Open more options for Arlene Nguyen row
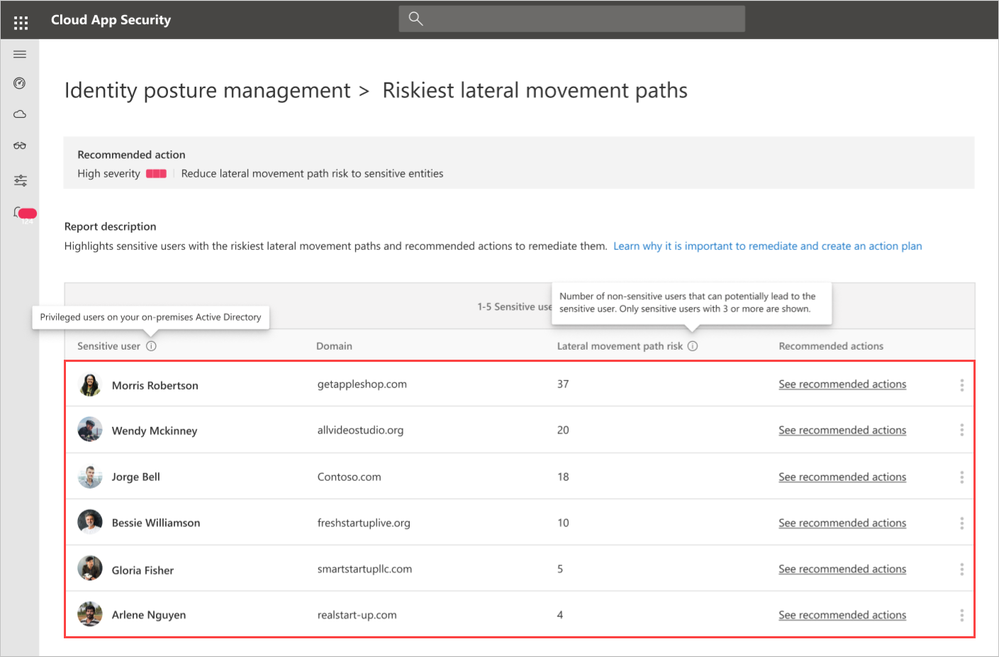The width and height of the screenshot is (999, 657). 961,615
